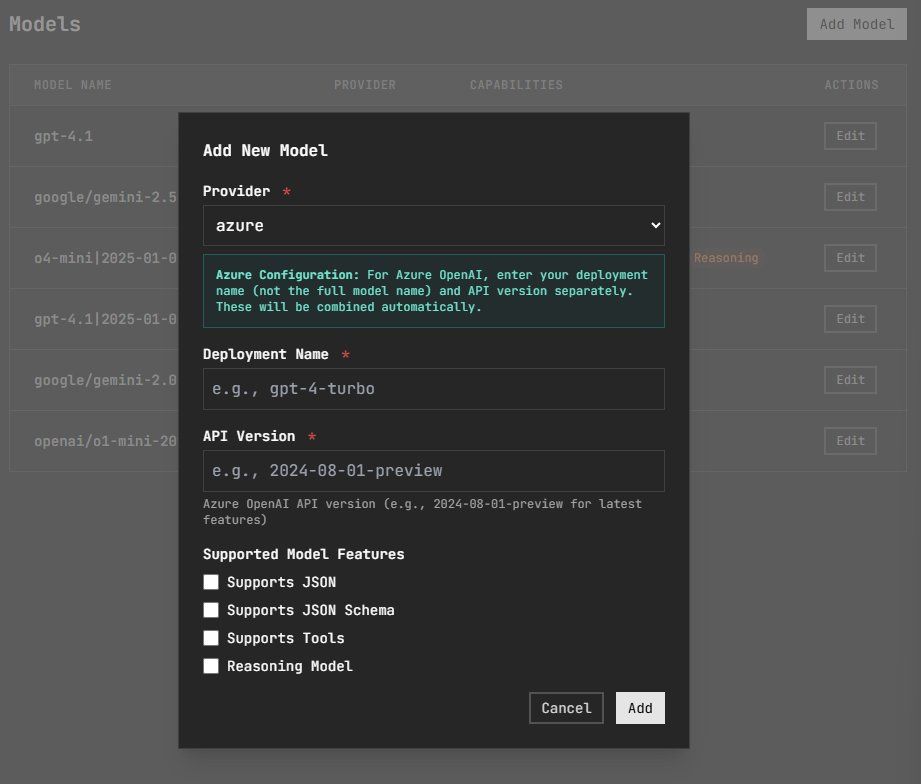Select the gpt-4.1|2025-01-0 model name
The image size is (921, 784).
click(x=106, y=319)
